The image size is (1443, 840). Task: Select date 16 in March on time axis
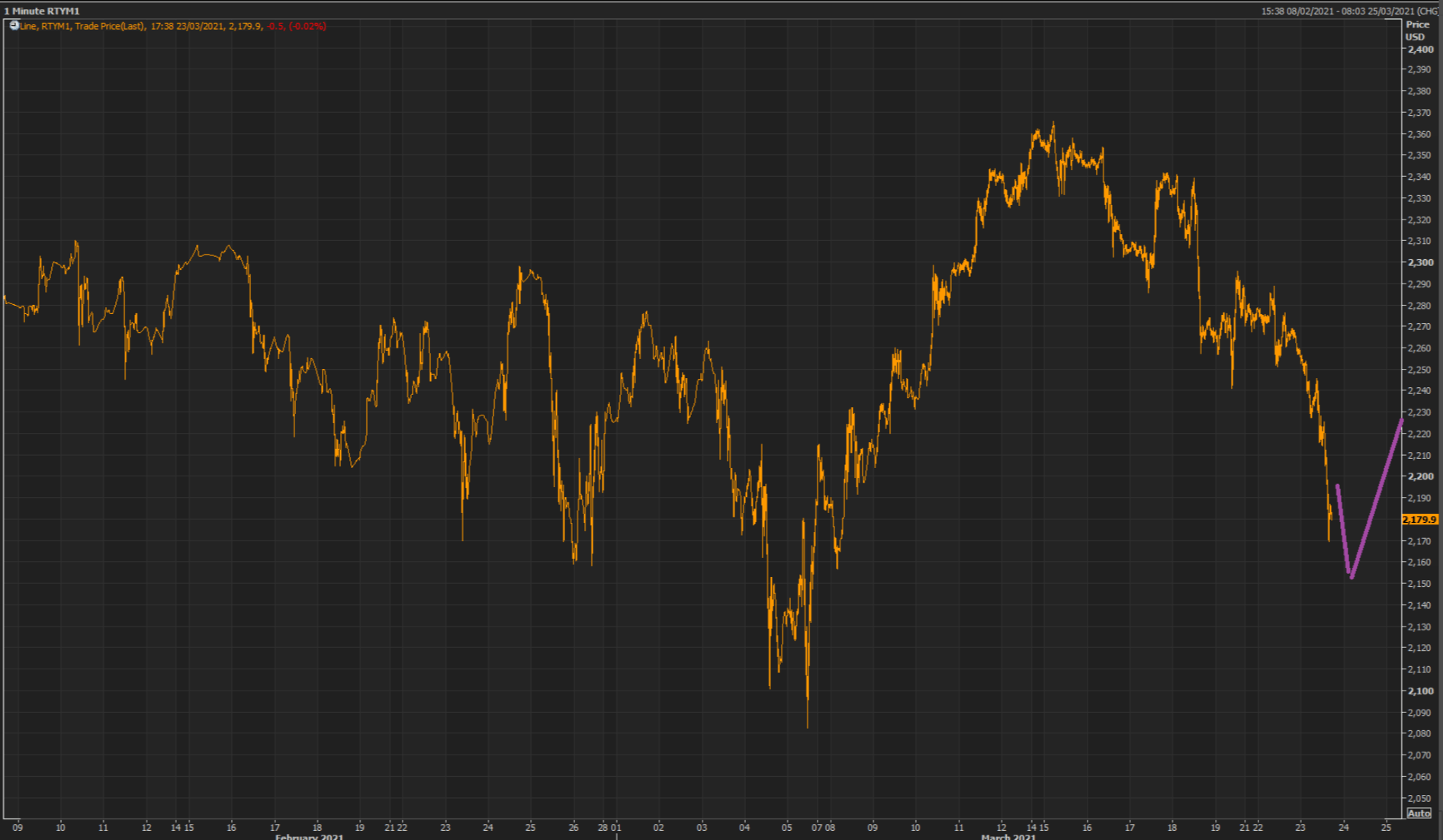(x=1087, y=827)
